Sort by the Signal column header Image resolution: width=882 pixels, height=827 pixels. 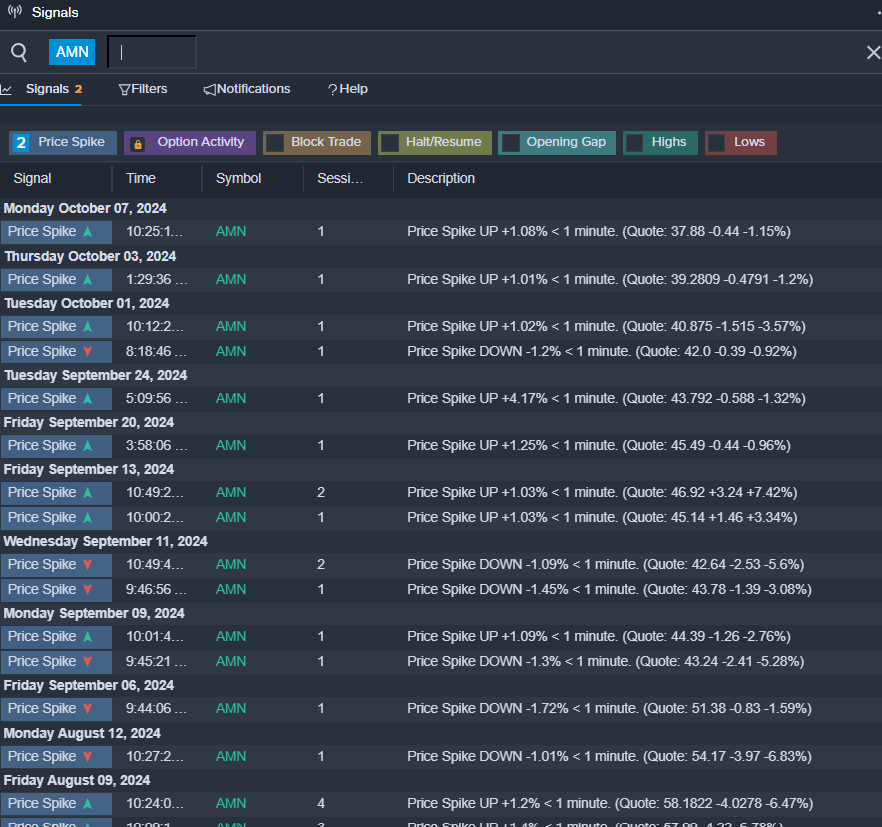point(33,178)
